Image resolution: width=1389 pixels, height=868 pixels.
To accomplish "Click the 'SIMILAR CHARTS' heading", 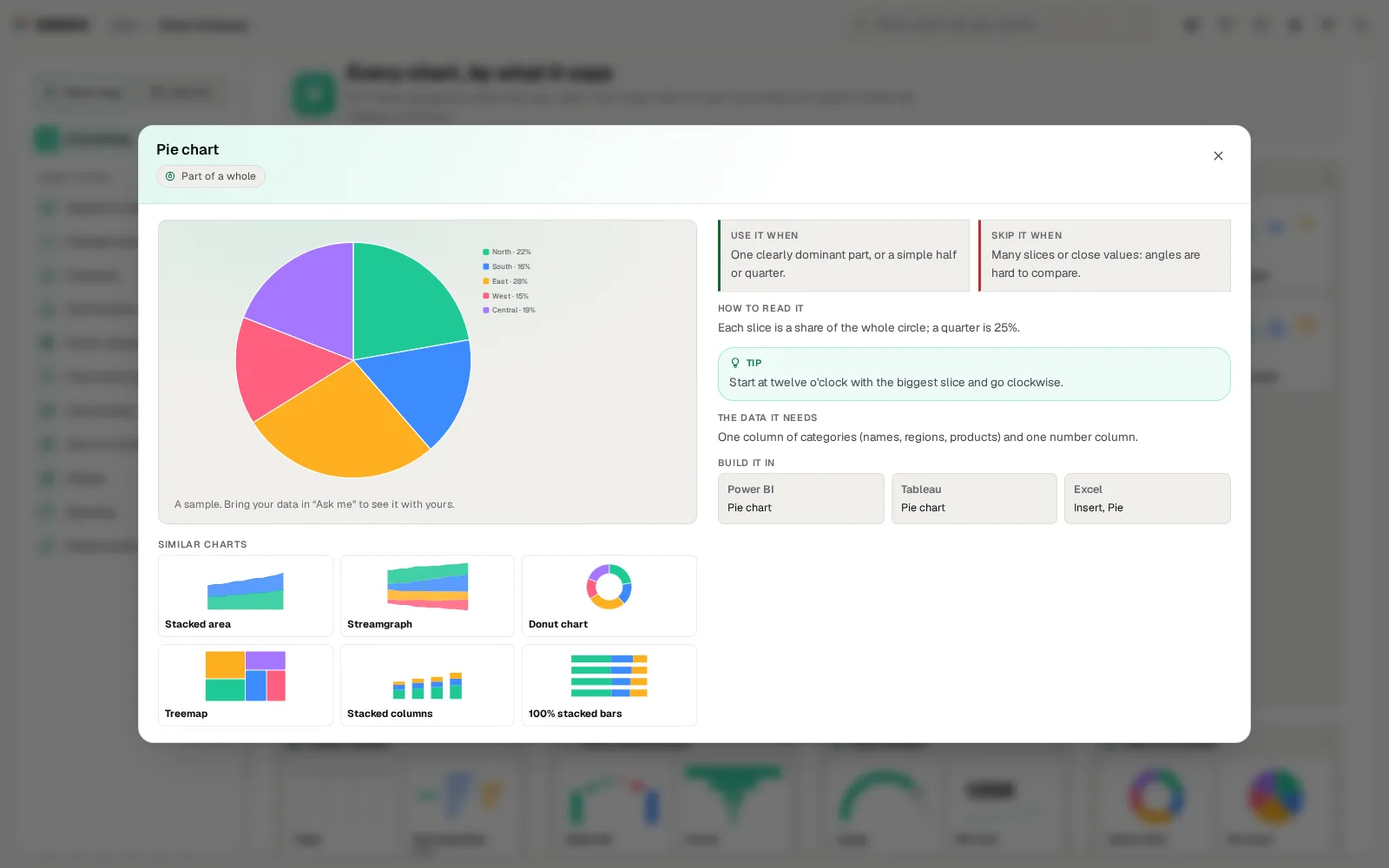I will tap(202, 544).
